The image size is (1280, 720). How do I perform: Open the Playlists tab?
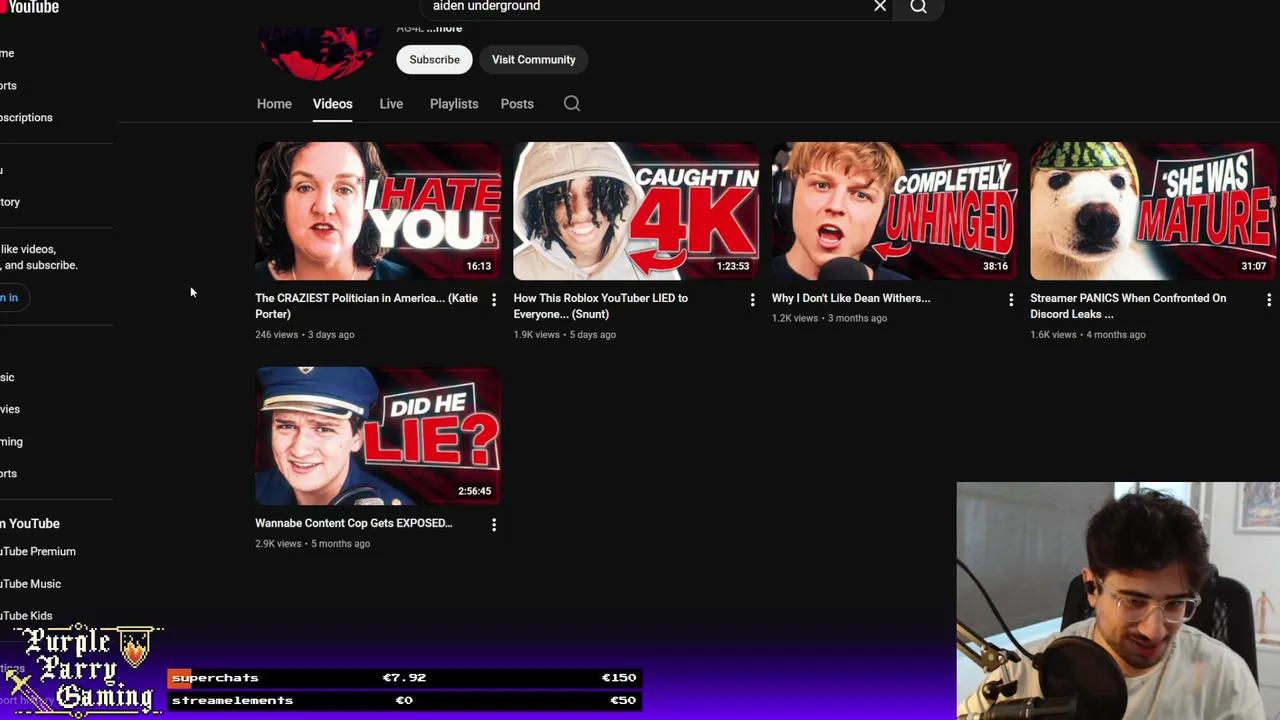click(454, 104)
